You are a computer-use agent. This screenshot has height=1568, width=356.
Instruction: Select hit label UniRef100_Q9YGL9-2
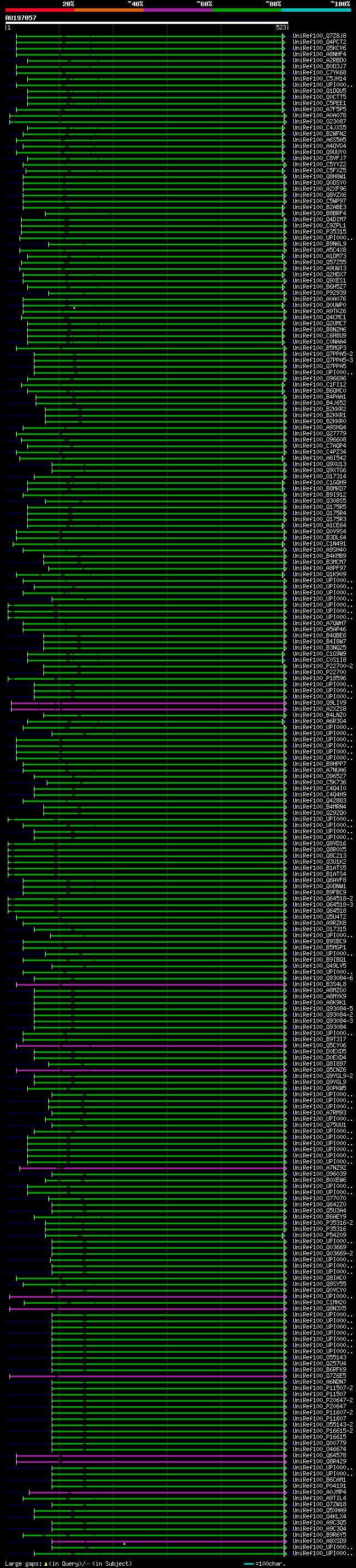(323, 1076)
